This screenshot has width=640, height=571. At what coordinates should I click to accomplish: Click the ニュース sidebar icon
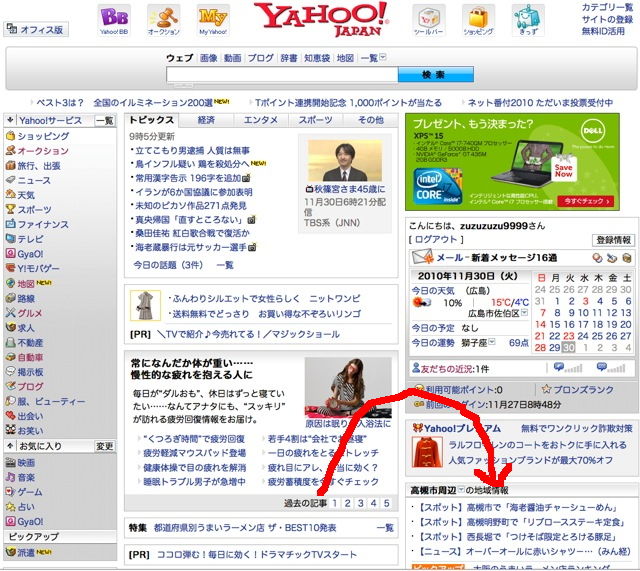click(x=10, y=180)
